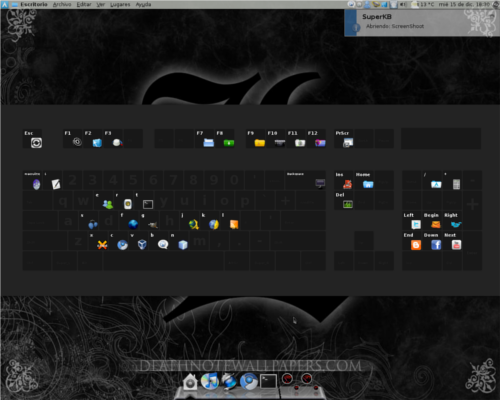Launch the F12 colorful pictures icon
Viewport: 500px width, 400px height.
pos(320,143)
